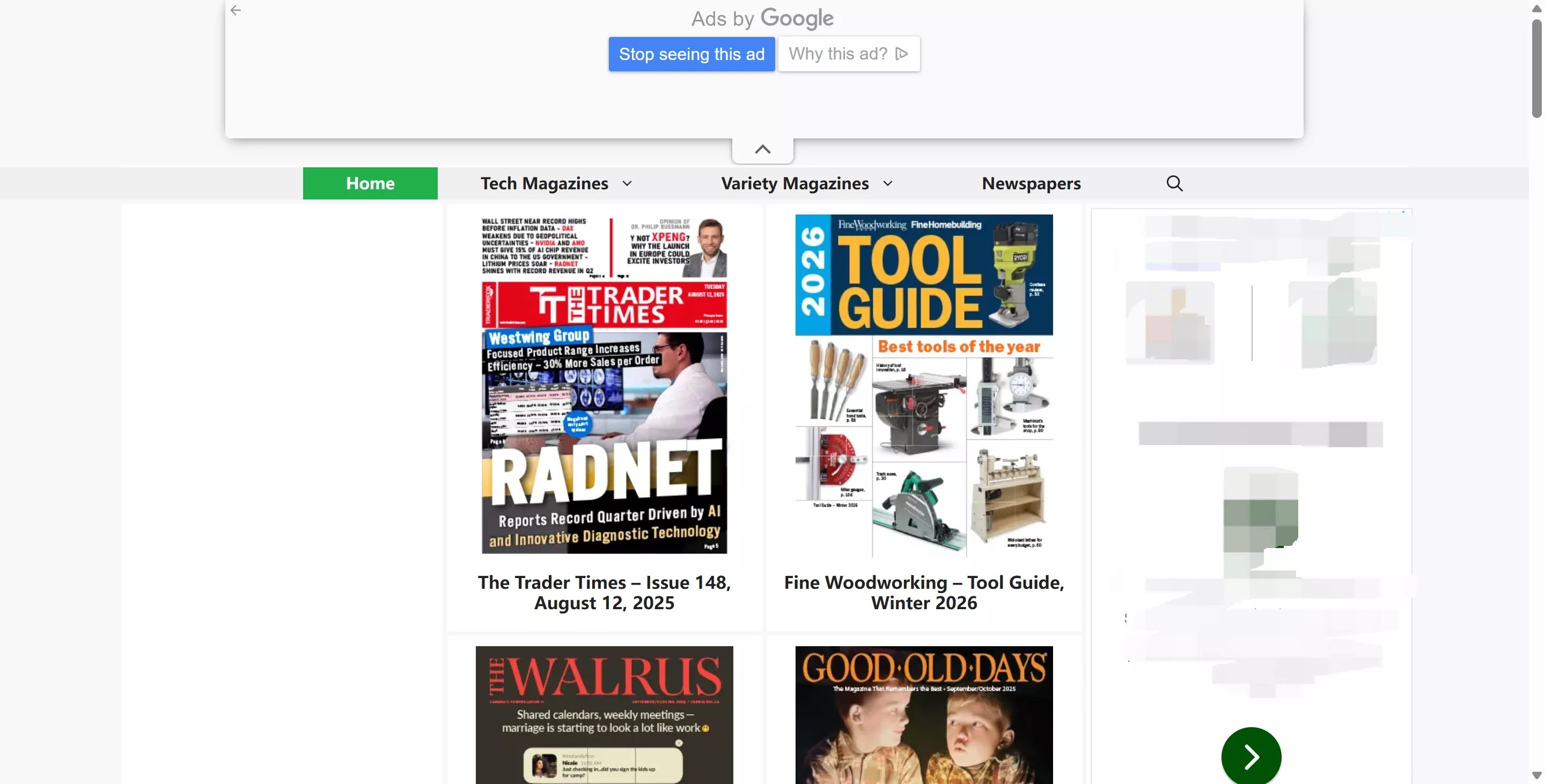Click the back arrow icon above the ad
Image resolution: width=1545 pixels, height=784 pixels.
[x=236, y=10]
